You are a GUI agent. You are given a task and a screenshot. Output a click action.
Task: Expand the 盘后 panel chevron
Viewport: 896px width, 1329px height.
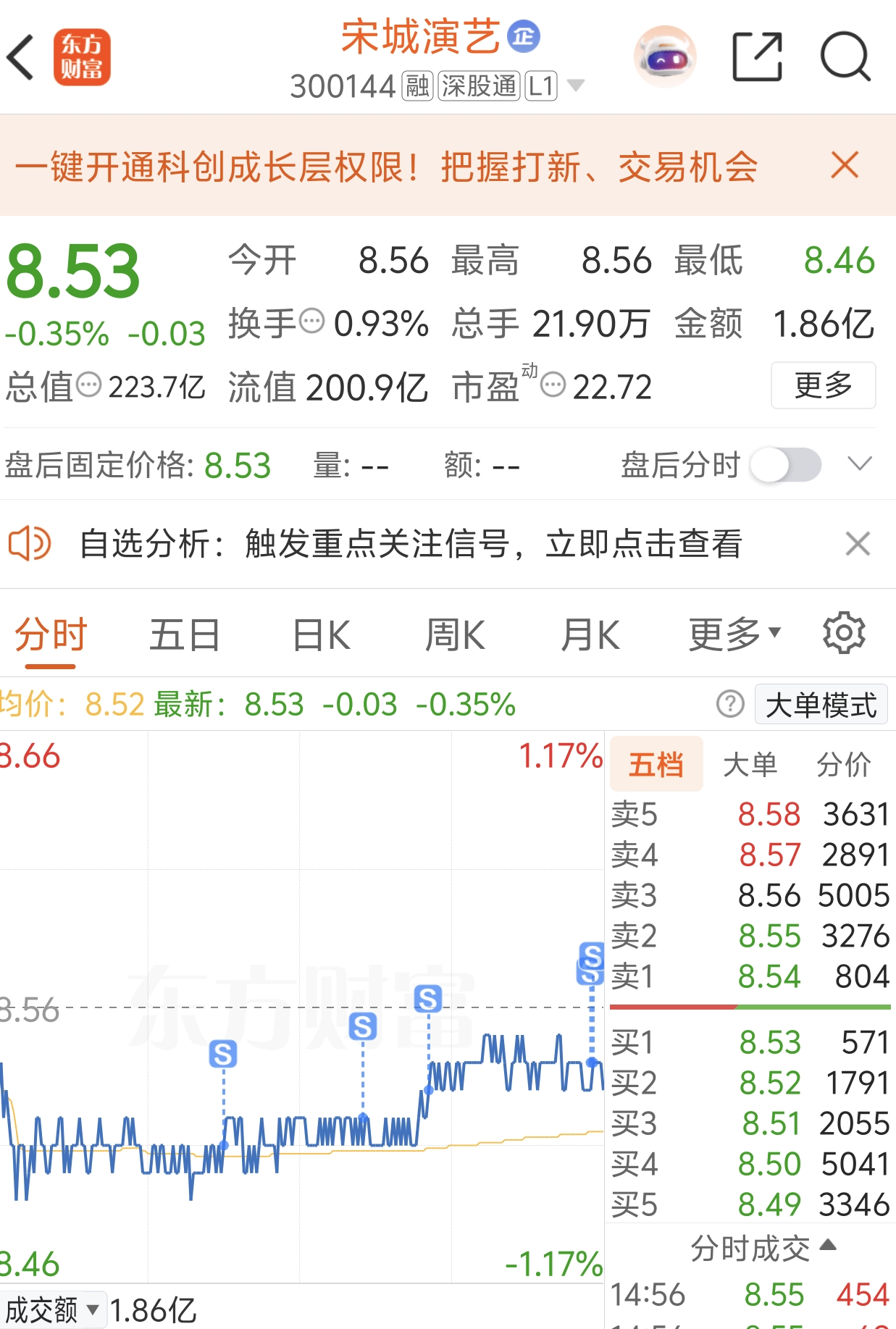[860, 464]
